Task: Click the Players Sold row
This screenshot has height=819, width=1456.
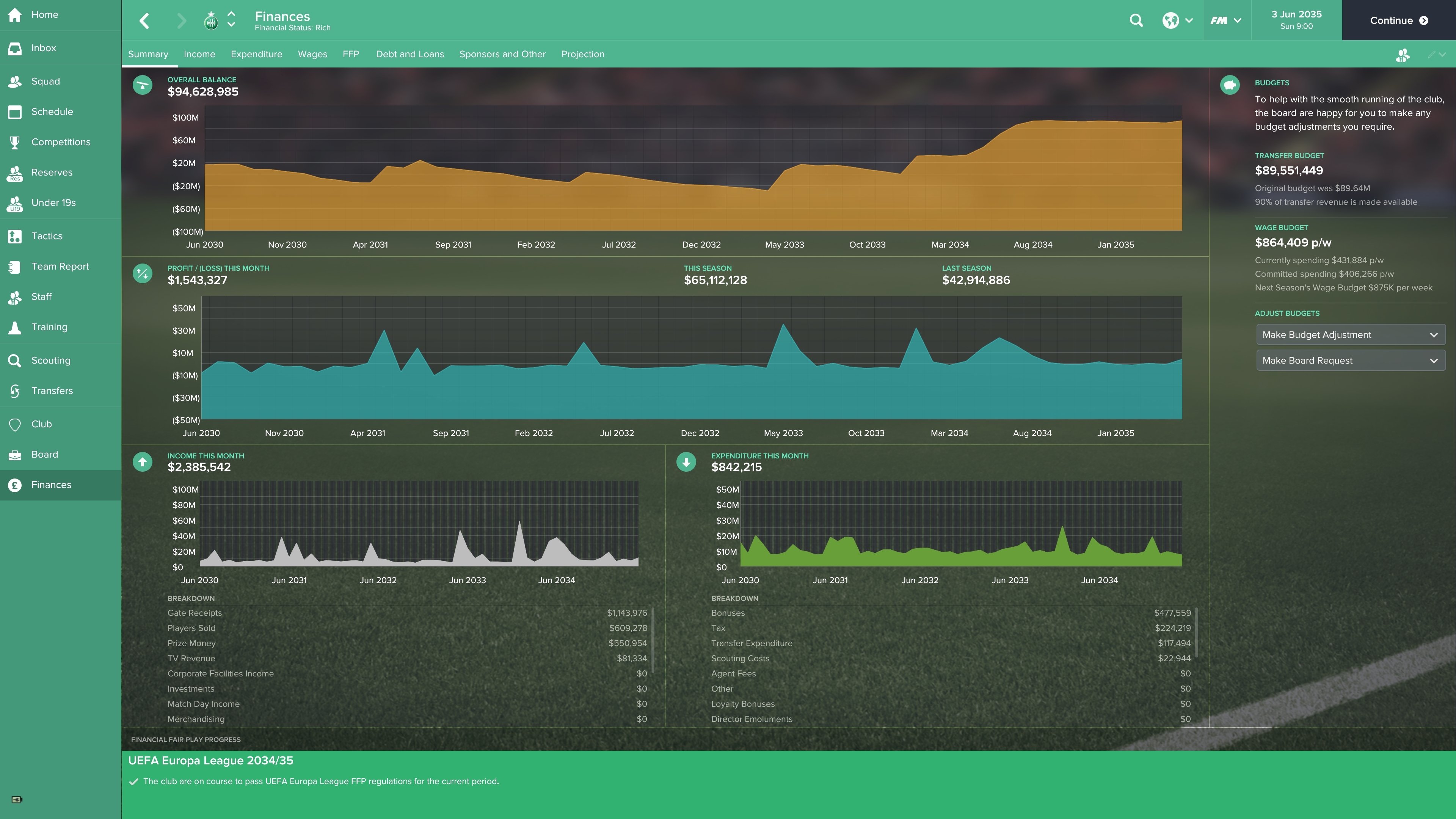Action: click(407, 629)
